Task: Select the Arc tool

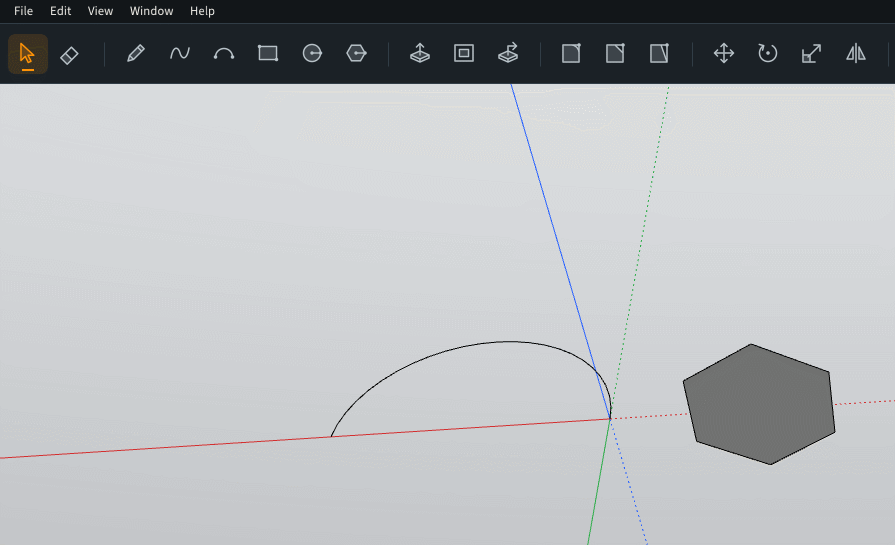Action: click(x=224, y=54)
